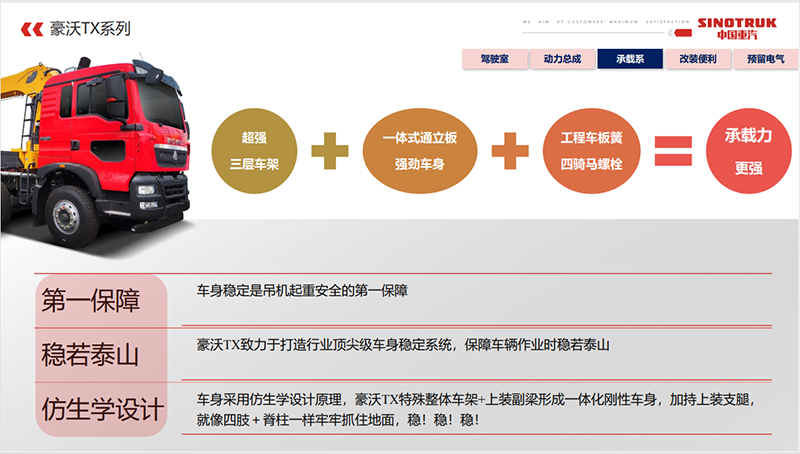Click the red double-chevron back icon

pos(32,30)
